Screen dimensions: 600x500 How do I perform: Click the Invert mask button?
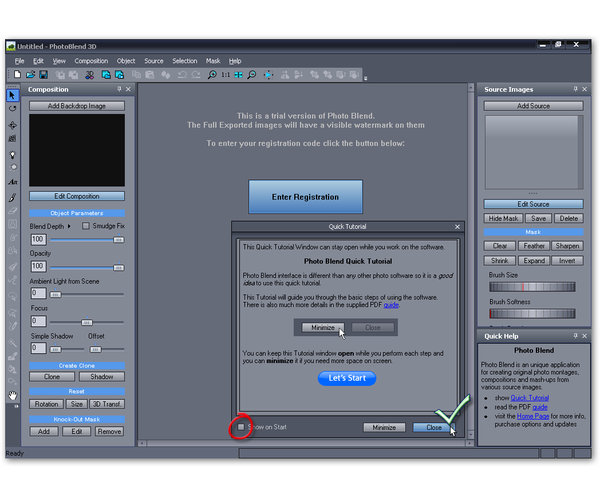pos(567,261)
